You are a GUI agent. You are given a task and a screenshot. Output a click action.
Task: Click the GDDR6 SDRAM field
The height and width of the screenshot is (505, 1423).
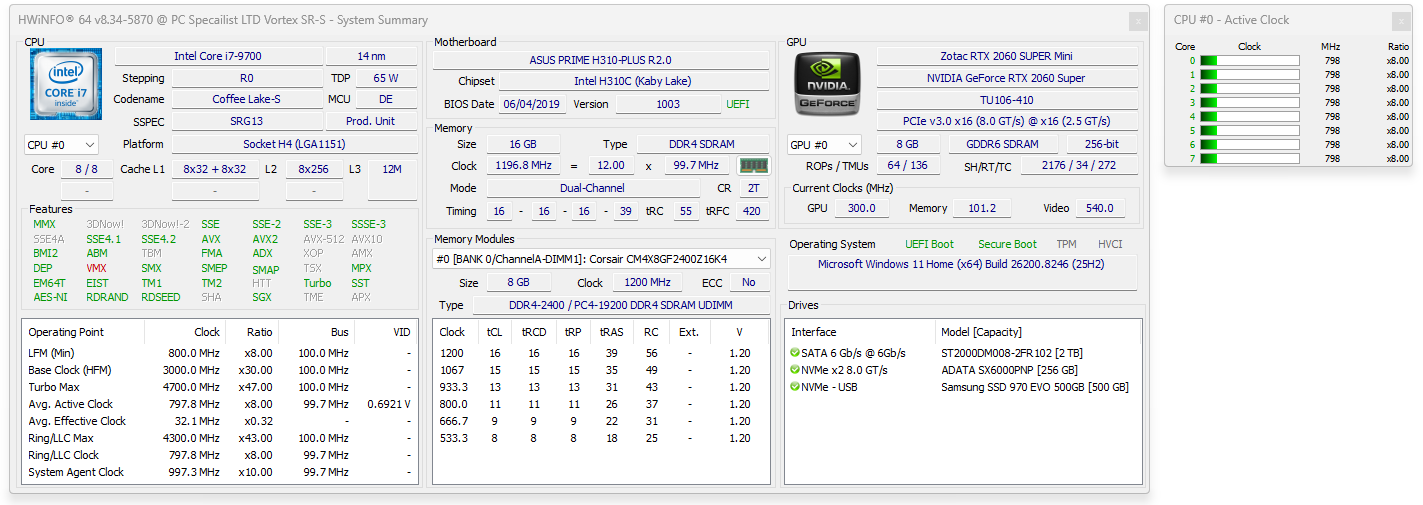tap(1002, 144)
